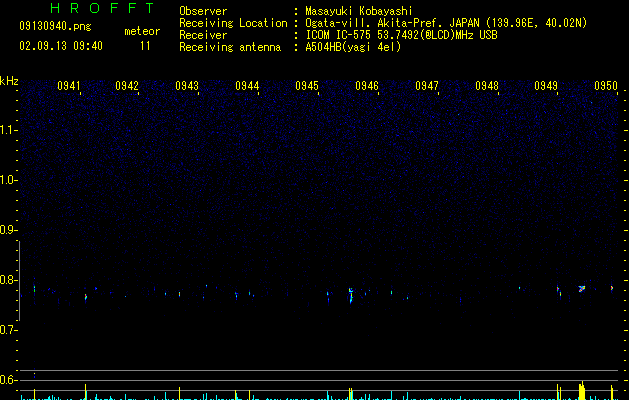Click the 0949 time marker
Screen dimensions: 629x400
pos(546,85)
